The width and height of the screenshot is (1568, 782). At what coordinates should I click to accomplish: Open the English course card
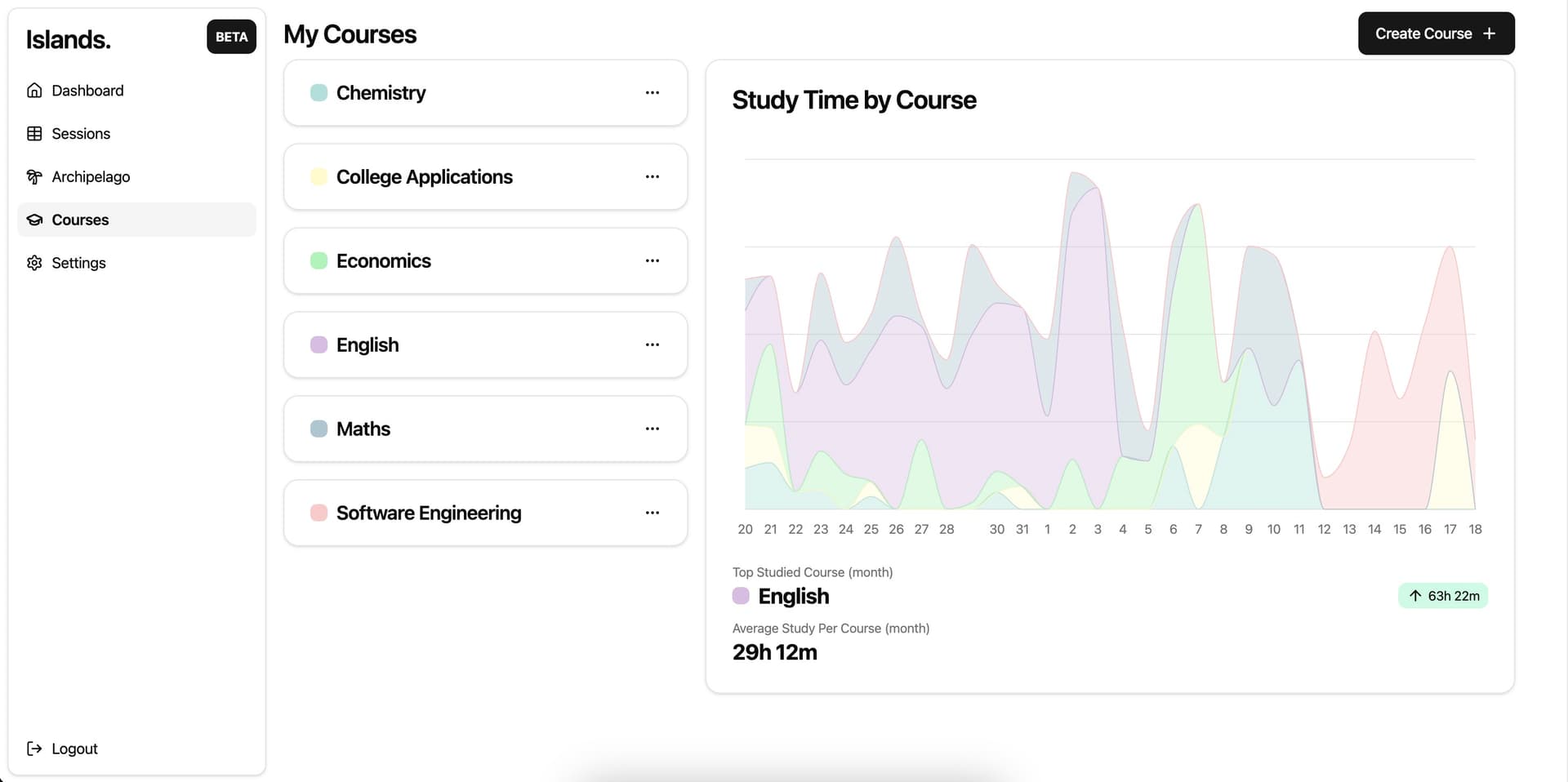coord(484,345)
